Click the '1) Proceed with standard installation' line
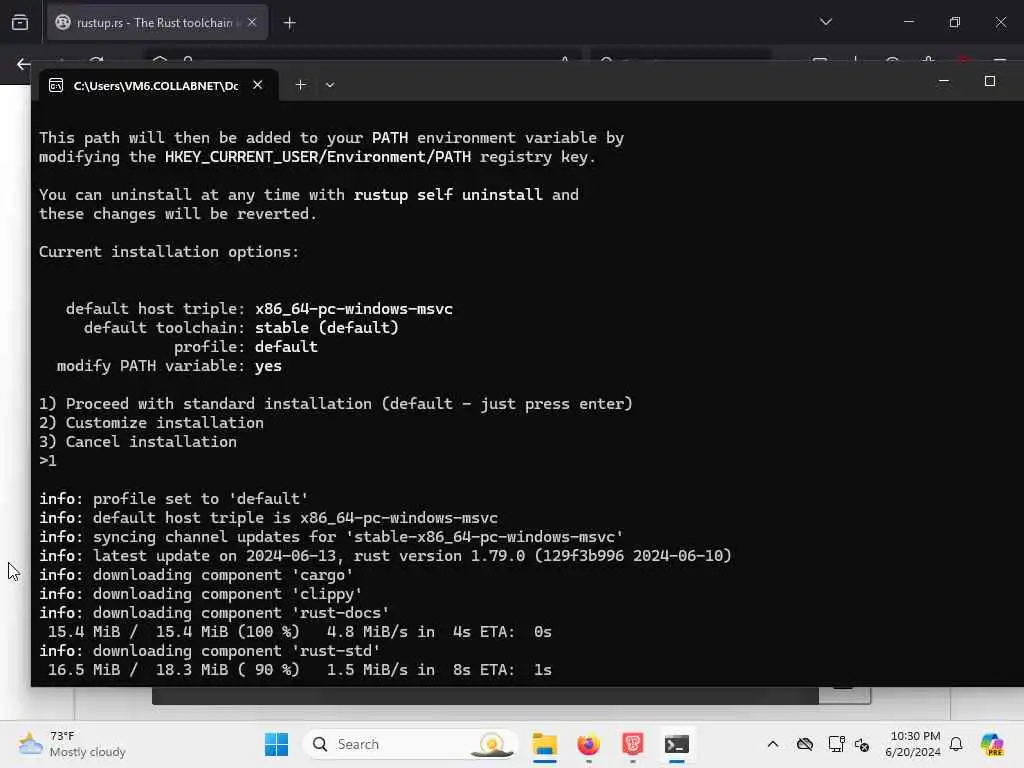This screenshot has width=1024, height=768. click(x=336, y=404)
